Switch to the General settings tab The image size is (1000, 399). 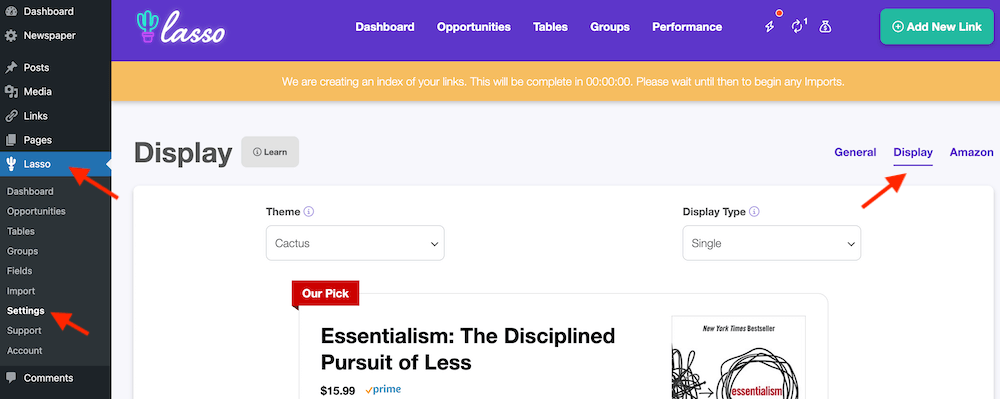click(855, 152)
